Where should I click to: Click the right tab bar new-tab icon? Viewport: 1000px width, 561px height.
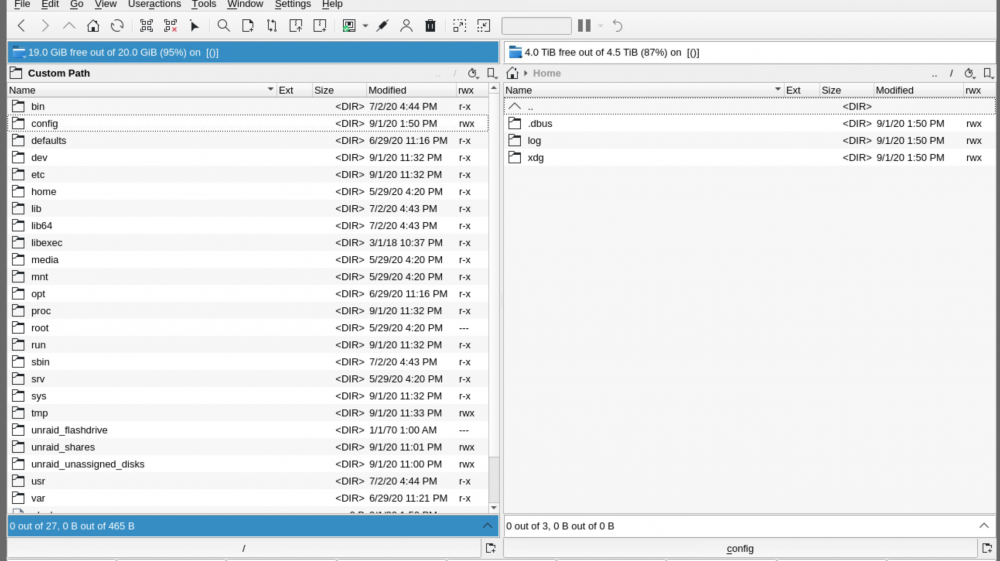[987, 548]
